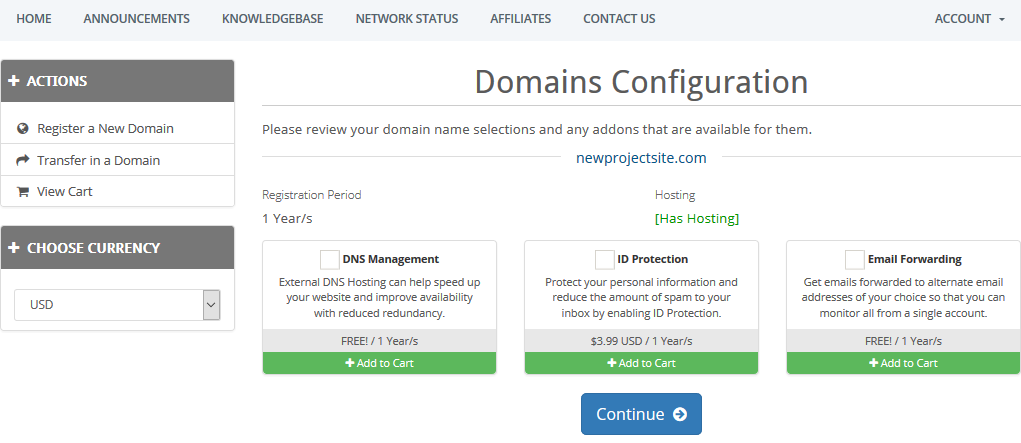Expand the Account menu caret

tap(1001, 20)
